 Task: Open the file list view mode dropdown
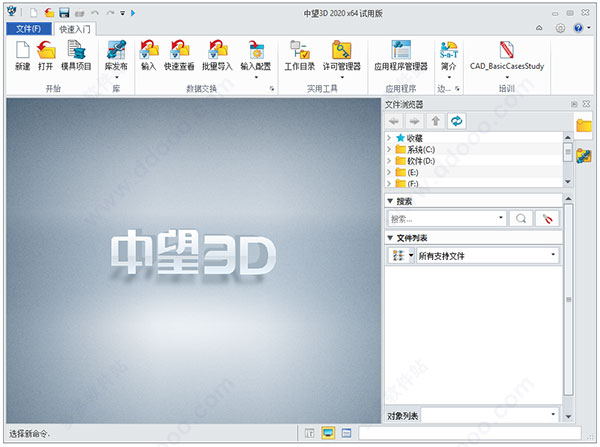(411, 255)
